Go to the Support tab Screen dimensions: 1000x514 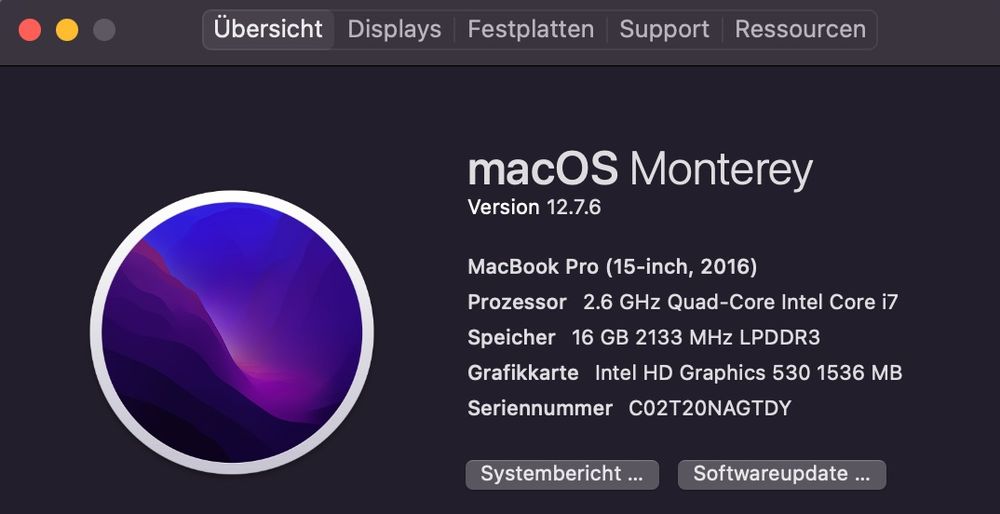point(664,29)
